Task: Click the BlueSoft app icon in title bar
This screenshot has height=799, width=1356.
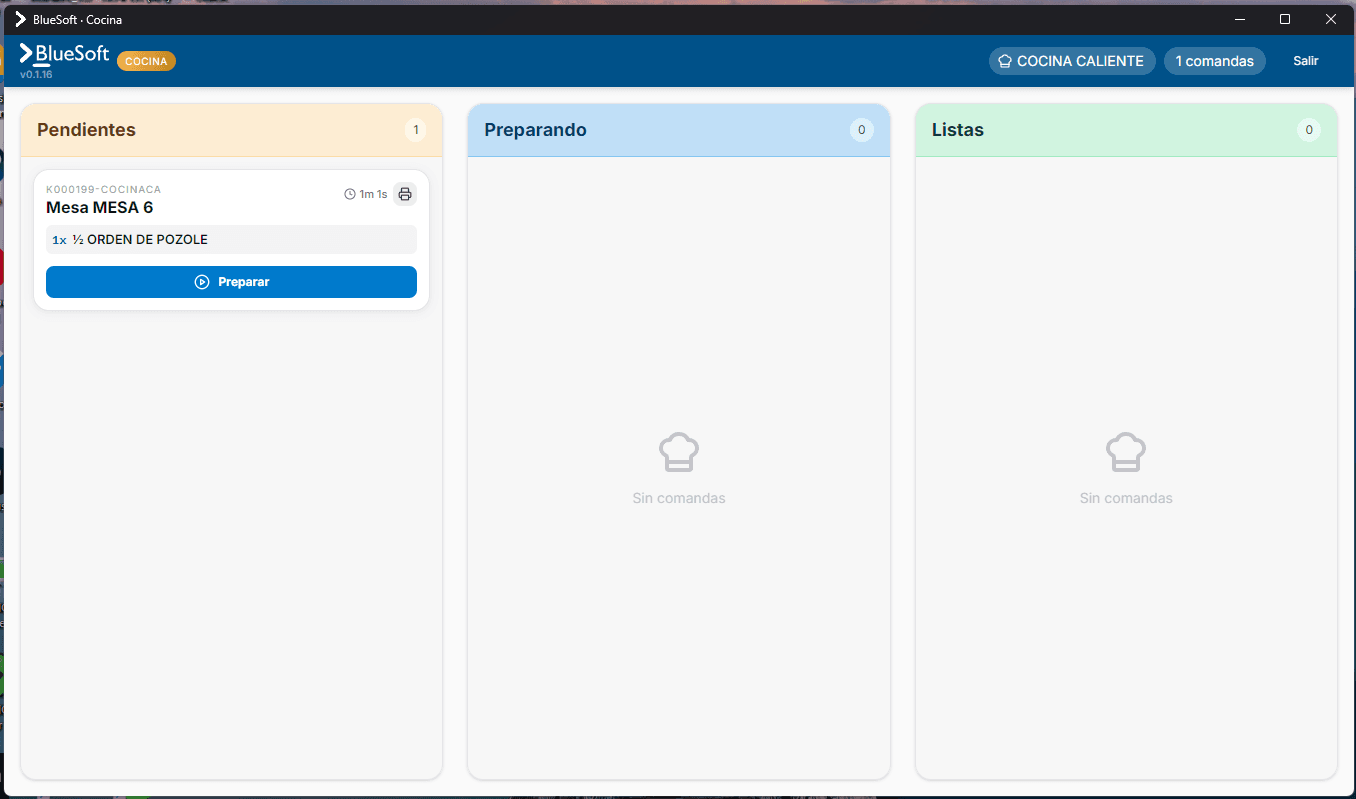Action: (20, 19)
